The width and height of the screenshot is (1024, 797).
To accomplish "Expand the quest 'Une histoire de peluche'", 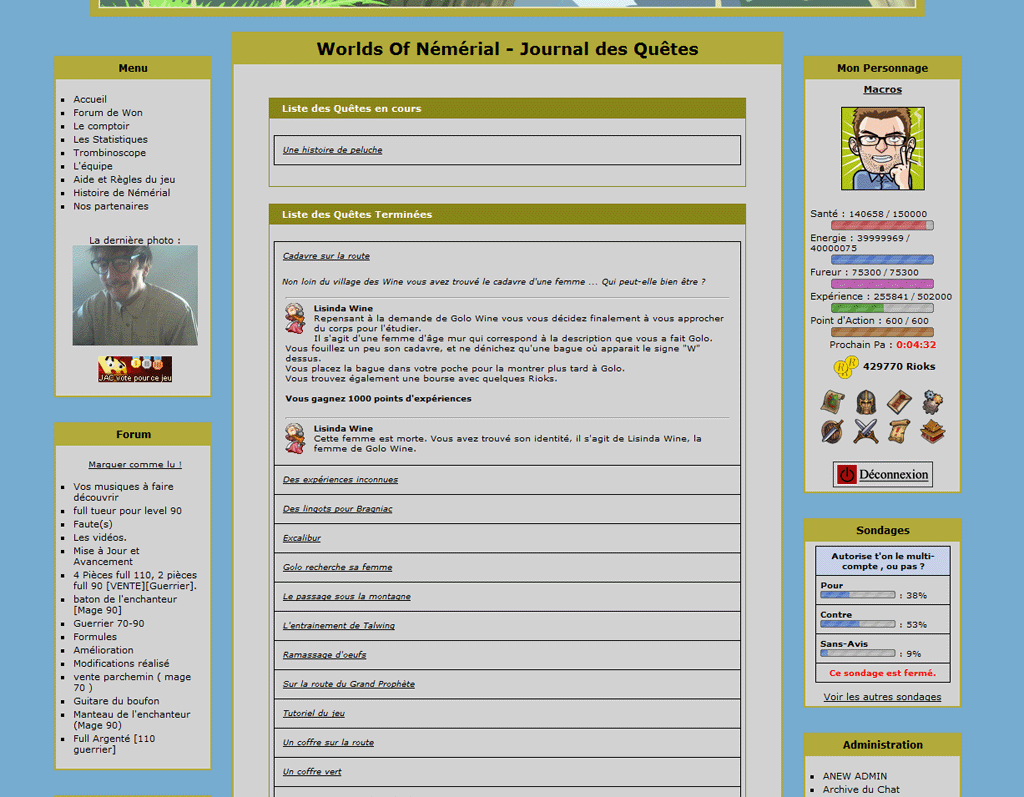I will [x=332, y=150].
